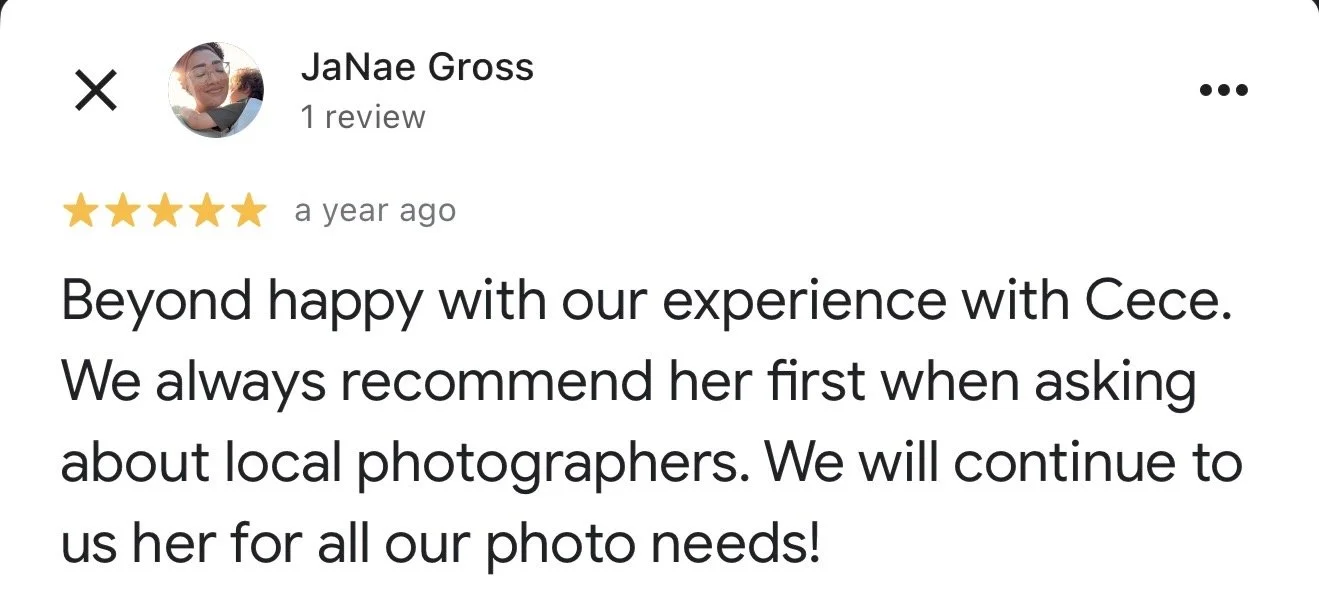Click JaNae Gross's round profile photo

point(216,90)
